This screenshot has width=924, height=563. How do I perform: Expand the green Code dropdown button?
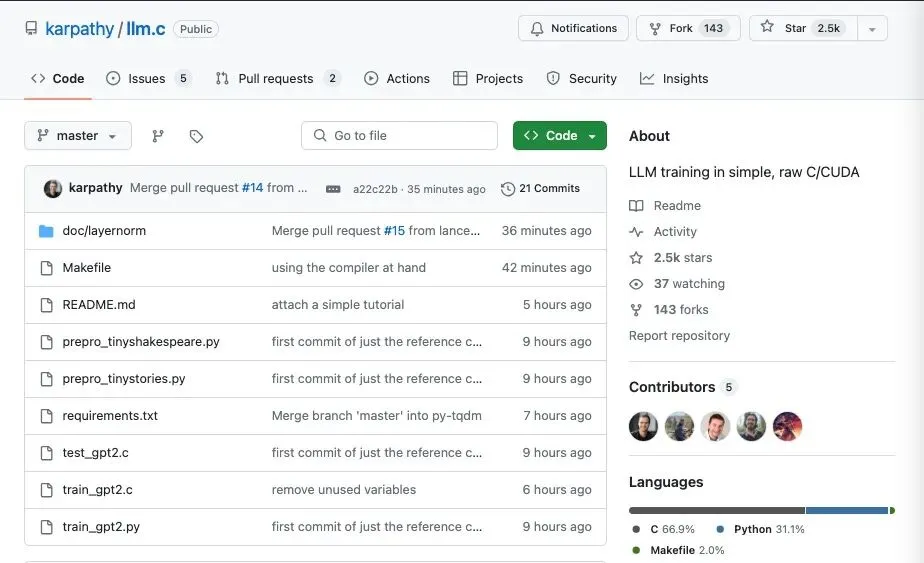(560, 136)
